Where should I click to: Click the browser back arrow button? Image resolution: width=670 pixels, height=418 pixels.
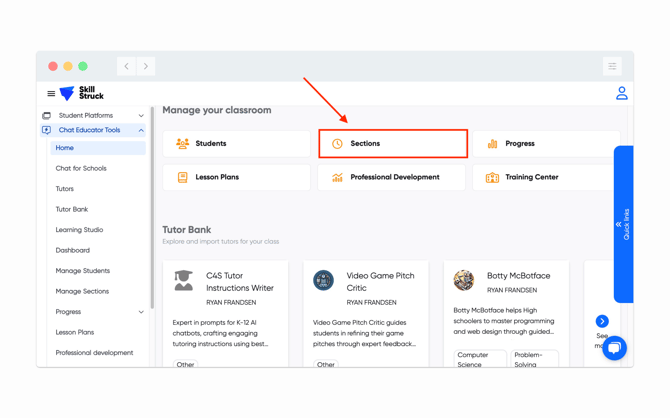[x=127, y=66]
